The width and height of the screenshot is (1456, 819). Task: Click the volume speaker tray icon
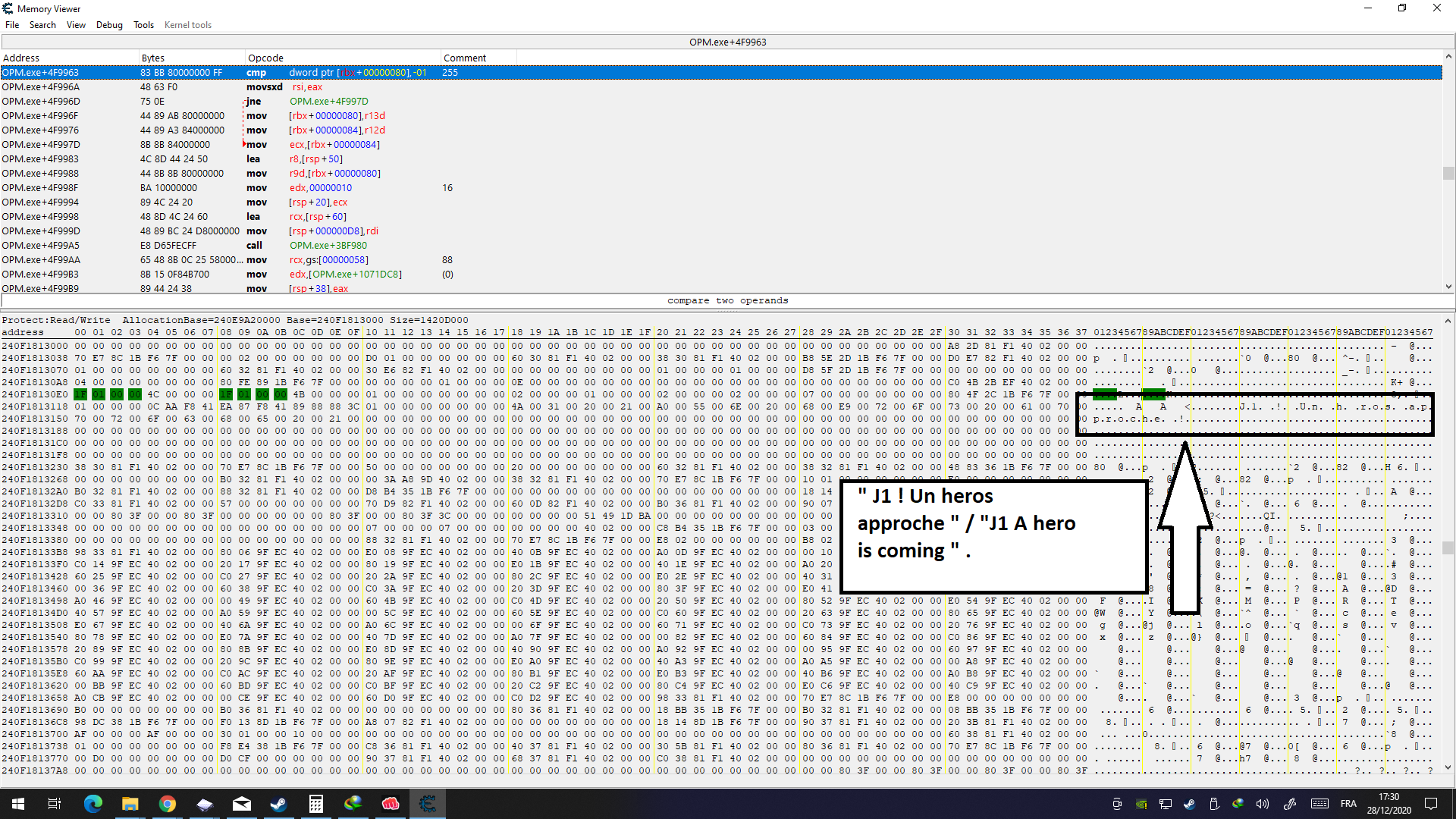pos(1263,804)
